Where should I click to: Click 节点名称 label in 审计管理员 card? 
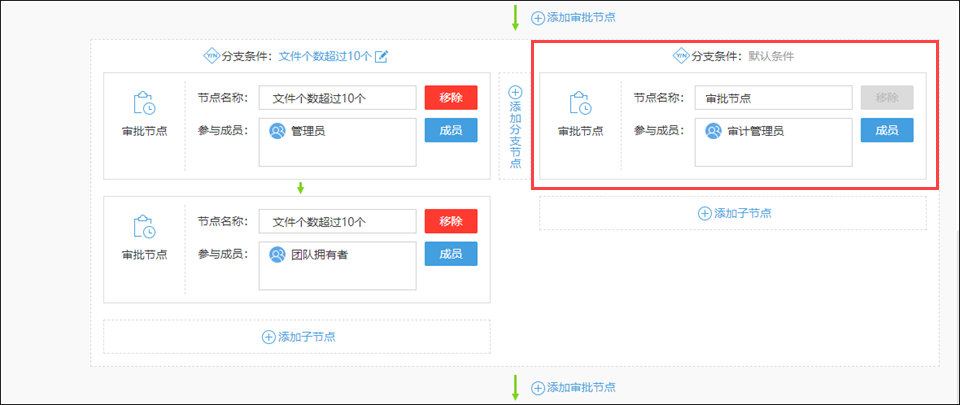point(658,97)
